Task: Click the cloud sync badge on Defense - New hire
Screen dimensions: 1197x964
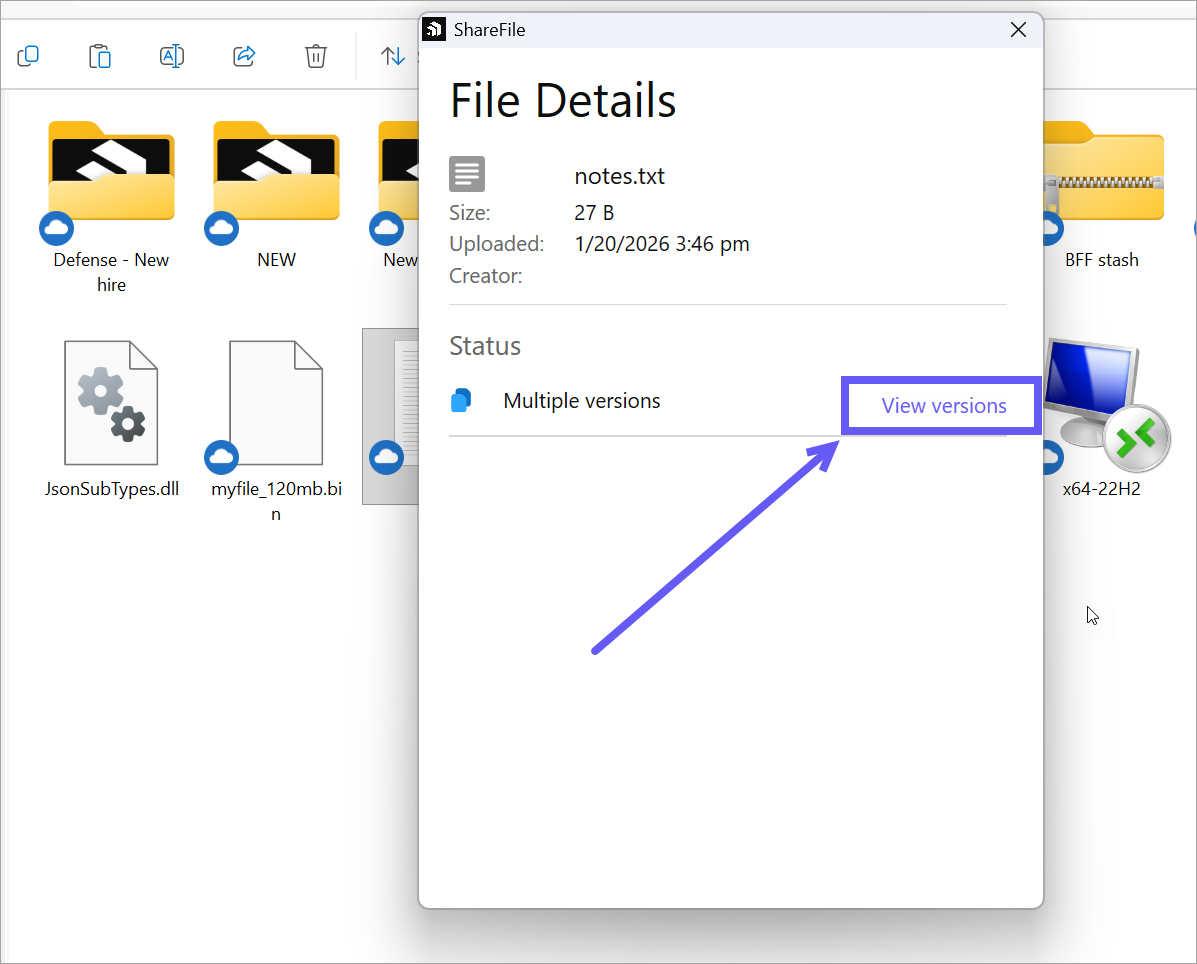Action: click(x=56, y=228)
